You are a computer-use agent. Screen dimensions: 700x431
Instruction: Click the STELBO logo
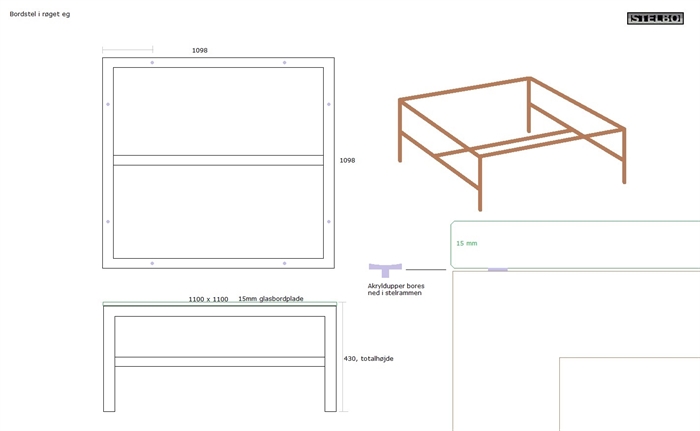(x=655, y=18)
